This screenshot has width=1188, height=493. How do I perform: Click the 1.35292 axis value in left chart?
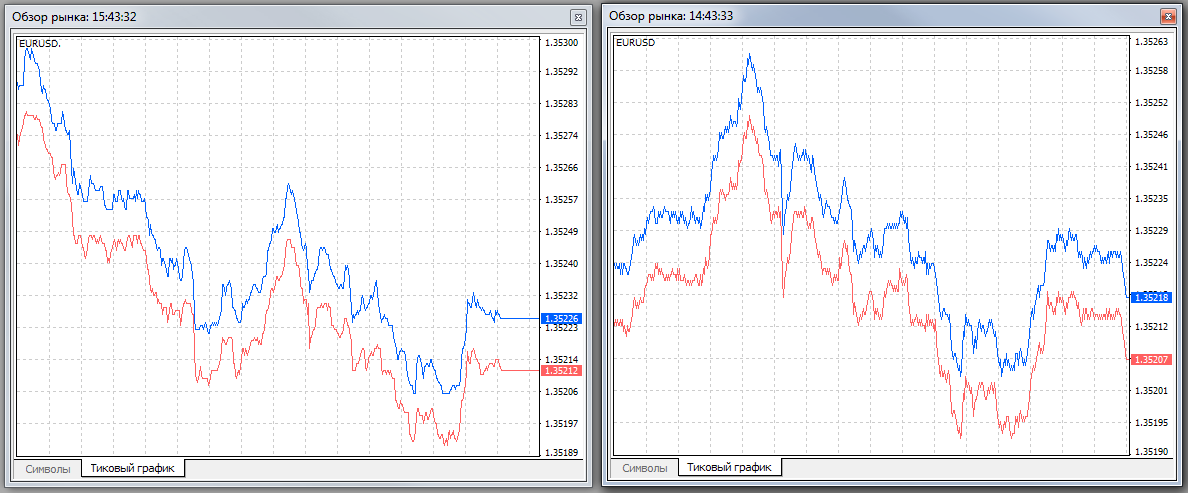point(561,72)
